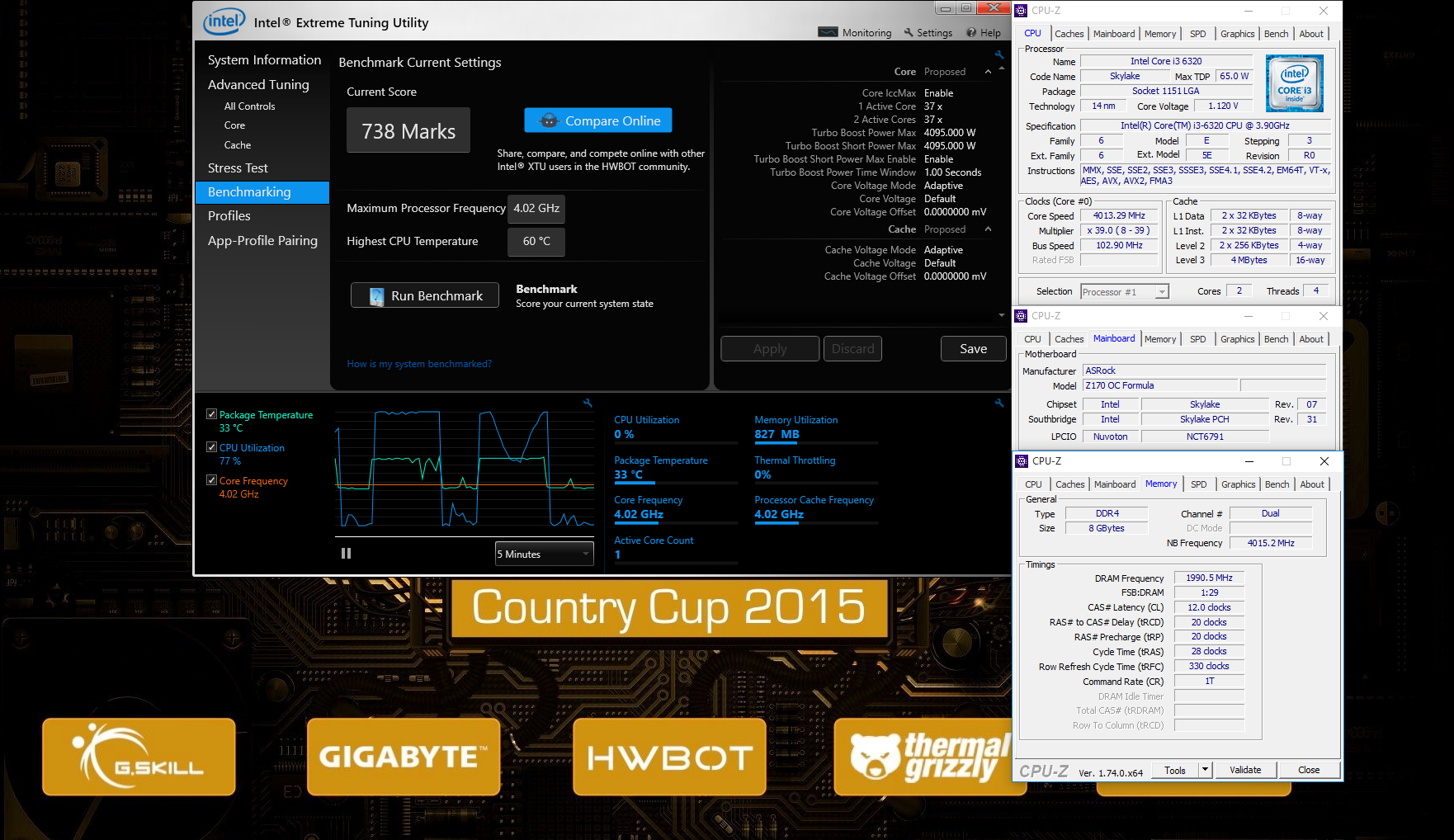Click Maximum Processor Frequency 4.02 GHz value
Screen dimensions: 1454x840
(x=536, y=209)
